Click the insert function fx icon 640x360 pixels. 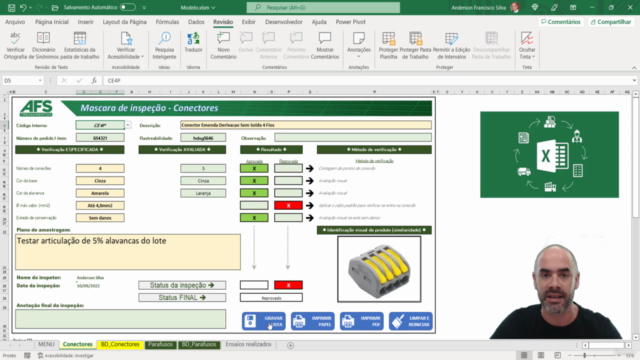94,80
